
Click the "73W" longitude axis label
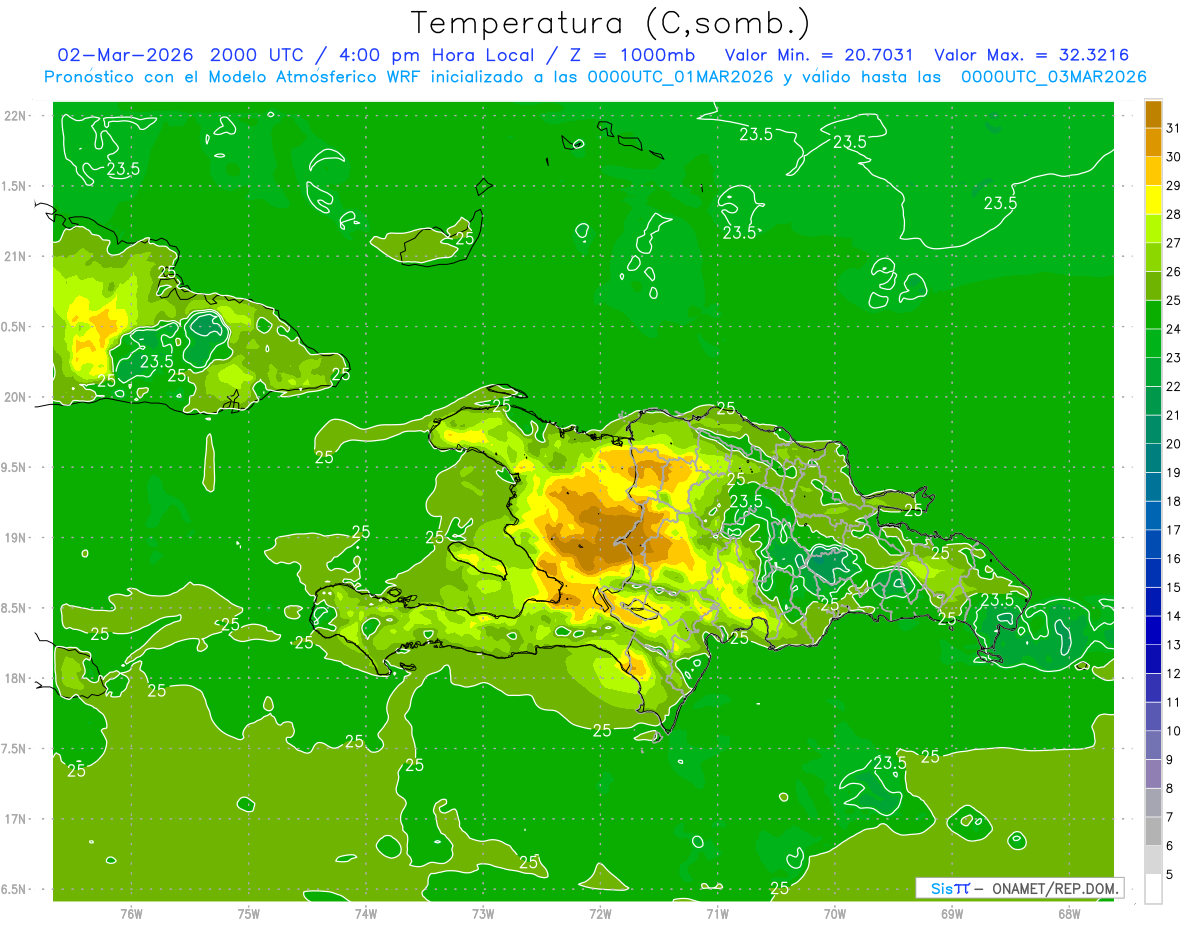(x=483, y=913)
